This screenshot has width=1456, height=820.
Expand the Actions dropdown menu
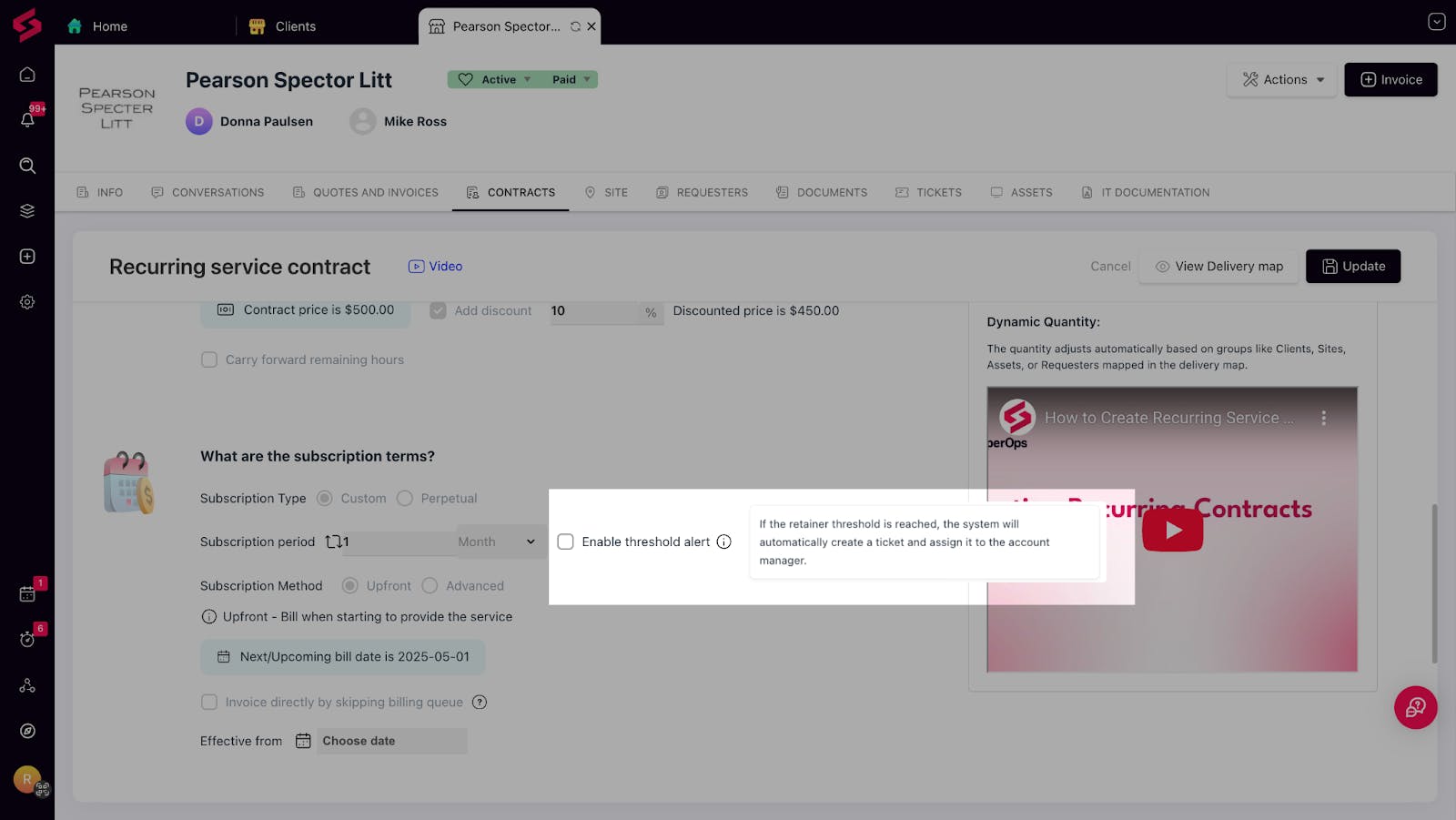pos(1283,79)
